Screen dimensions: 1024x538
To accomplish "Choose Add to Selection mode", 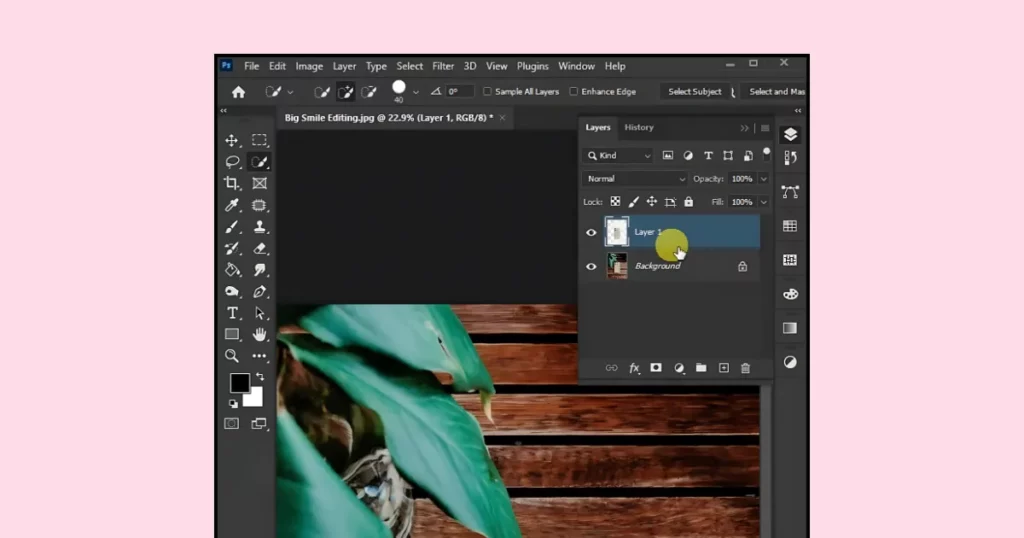I will click(x=345, y=92).
